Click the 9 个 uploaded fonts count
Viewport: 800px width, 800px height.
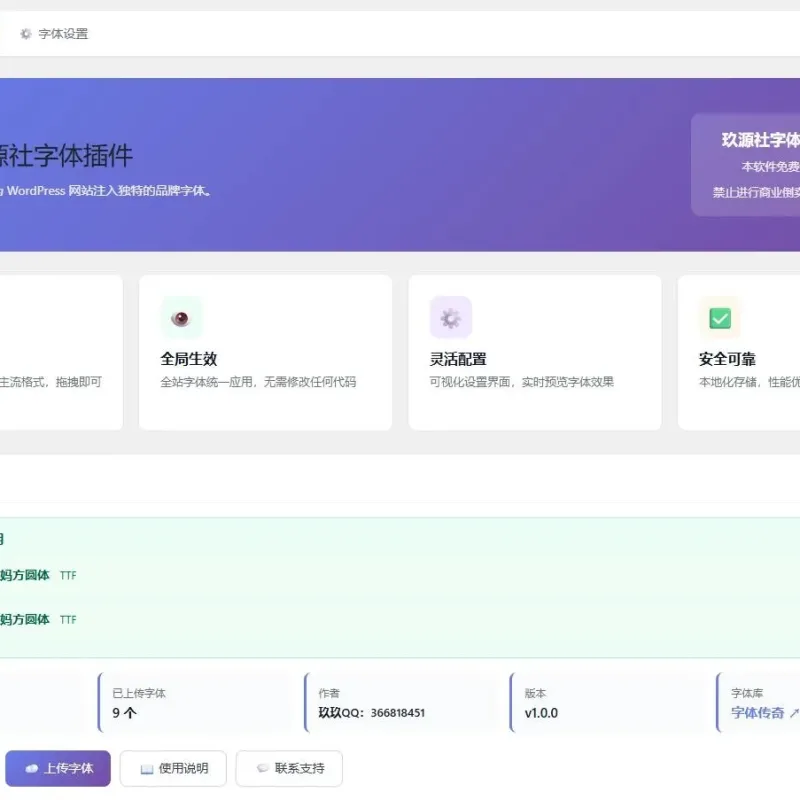tap(124, 713)
